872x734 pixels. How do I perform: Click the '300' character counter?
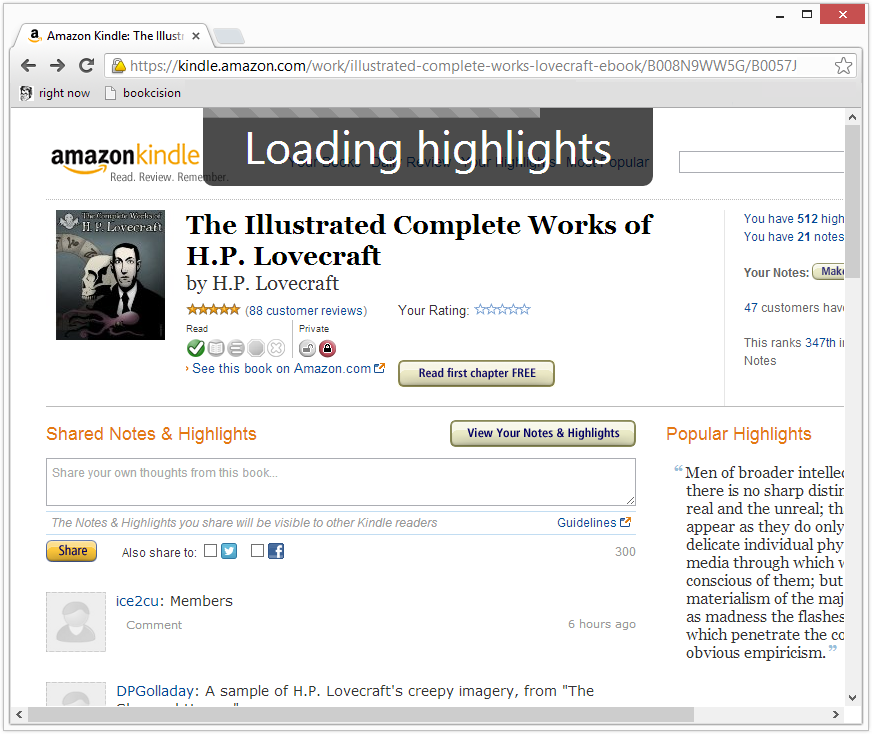click(625, 552)
